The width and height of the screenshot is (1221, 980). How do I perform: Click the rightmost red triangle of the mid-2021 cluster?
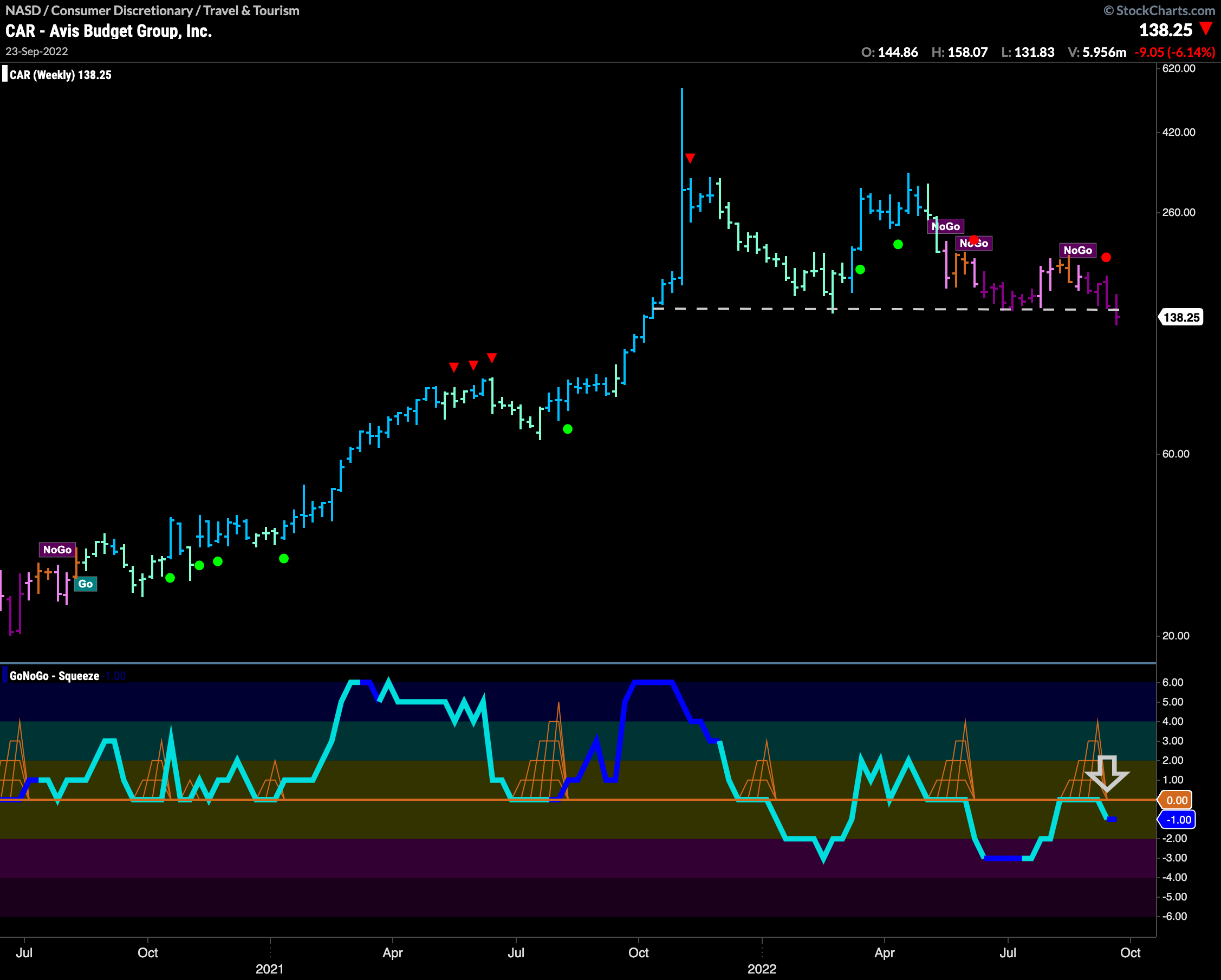click(x=491, y=358)
